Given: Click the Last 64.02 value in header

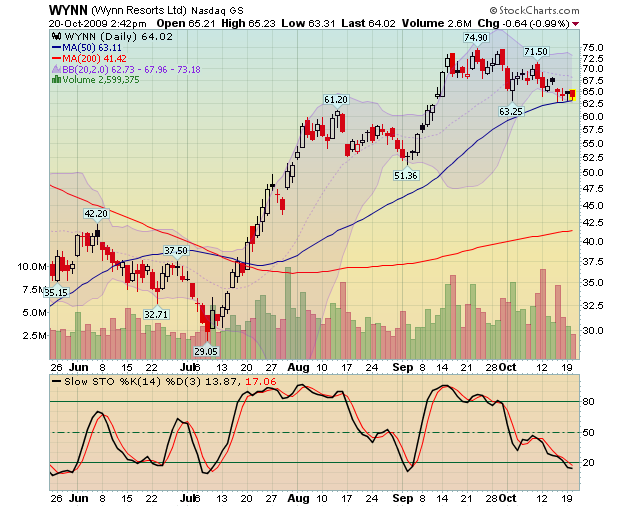Looking at the screenshot, I should (x=369, y=23).
